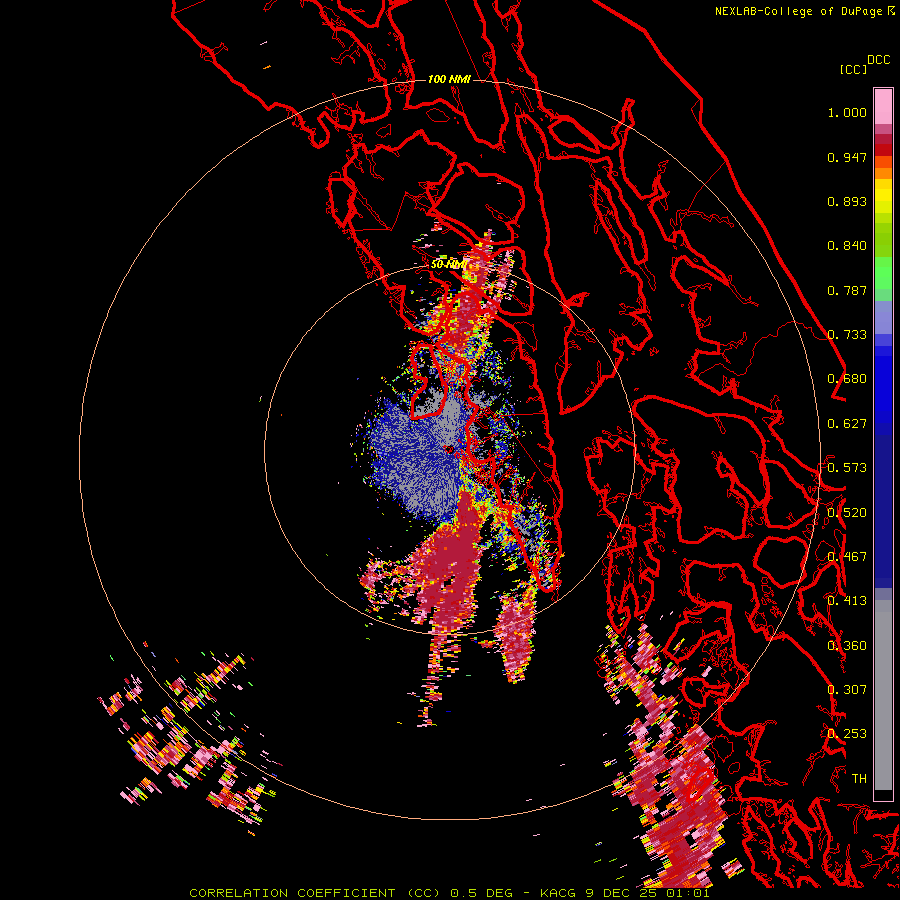900x900 pixels.
Task: Click the 01:01 timestamp text
Action: click(688, 893)
